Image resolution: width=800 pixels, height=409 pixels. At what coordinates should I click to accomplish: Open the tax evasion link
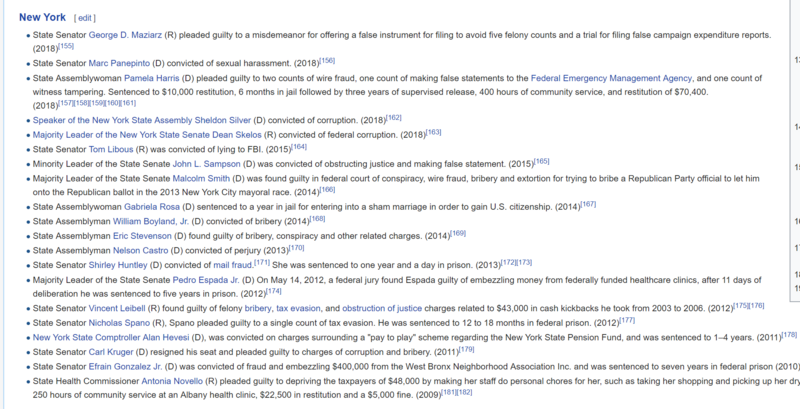coord(298,308)
